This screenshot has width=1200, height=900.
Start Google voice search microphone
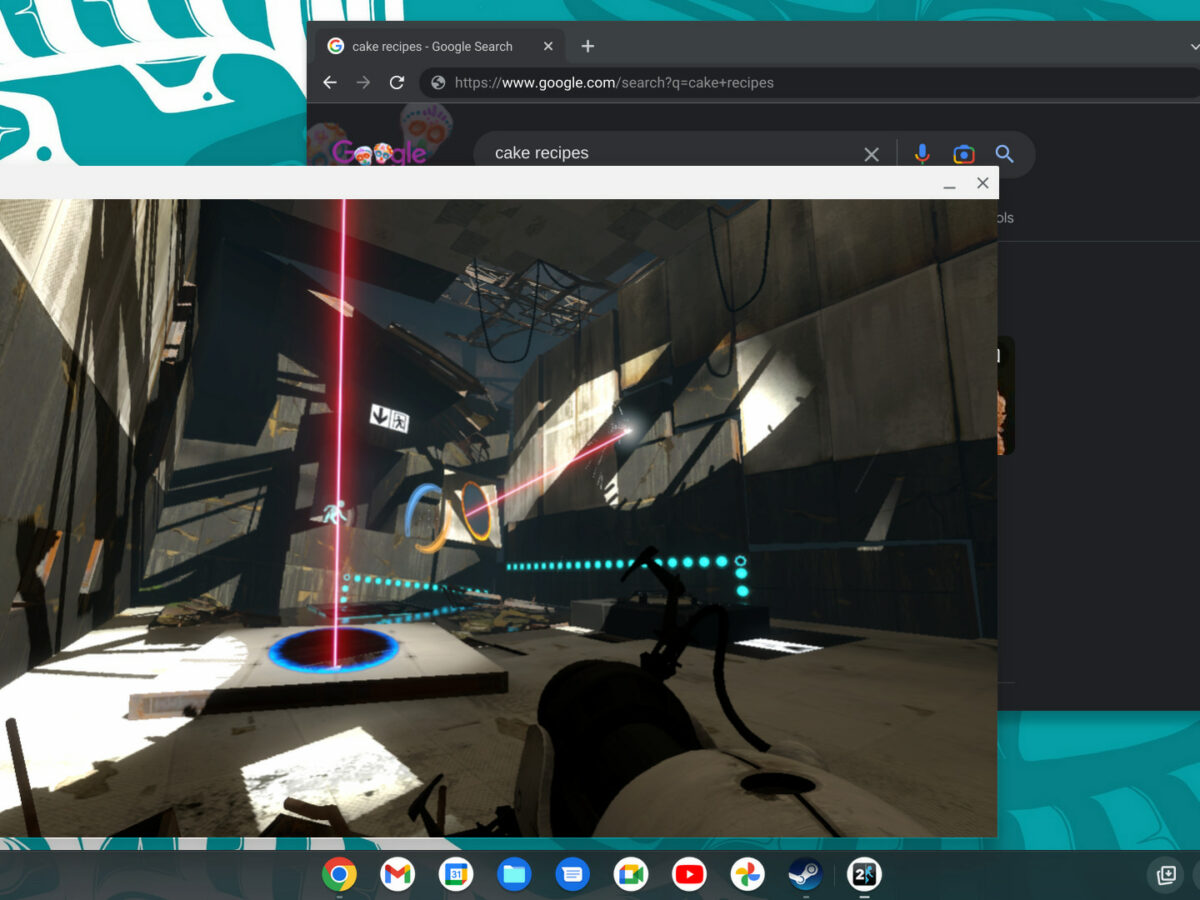pyautogui.click(x=922, y=154)
